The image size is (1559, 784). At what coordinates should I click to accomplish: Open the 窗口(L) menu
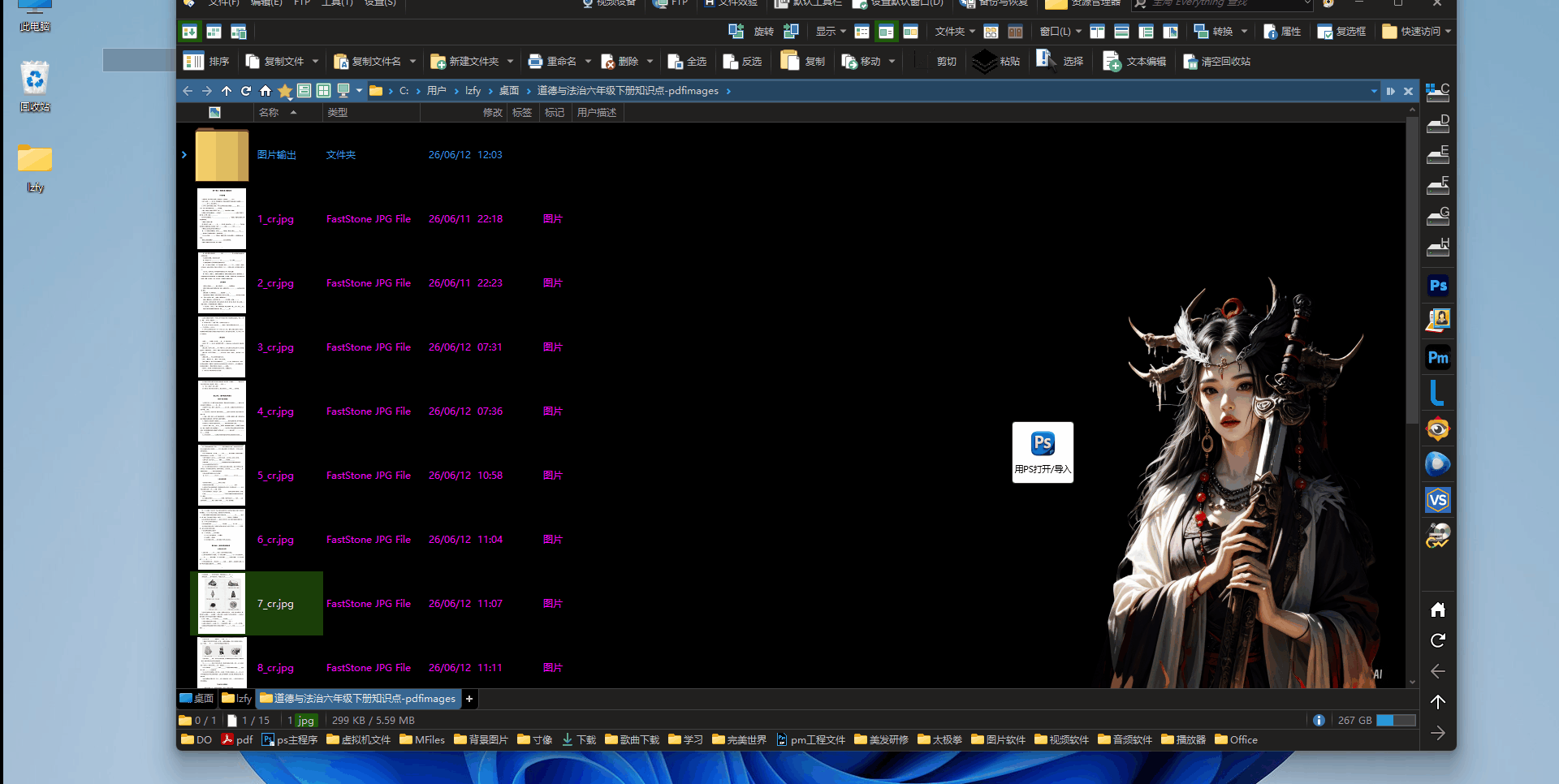(x=1060, y=32)
